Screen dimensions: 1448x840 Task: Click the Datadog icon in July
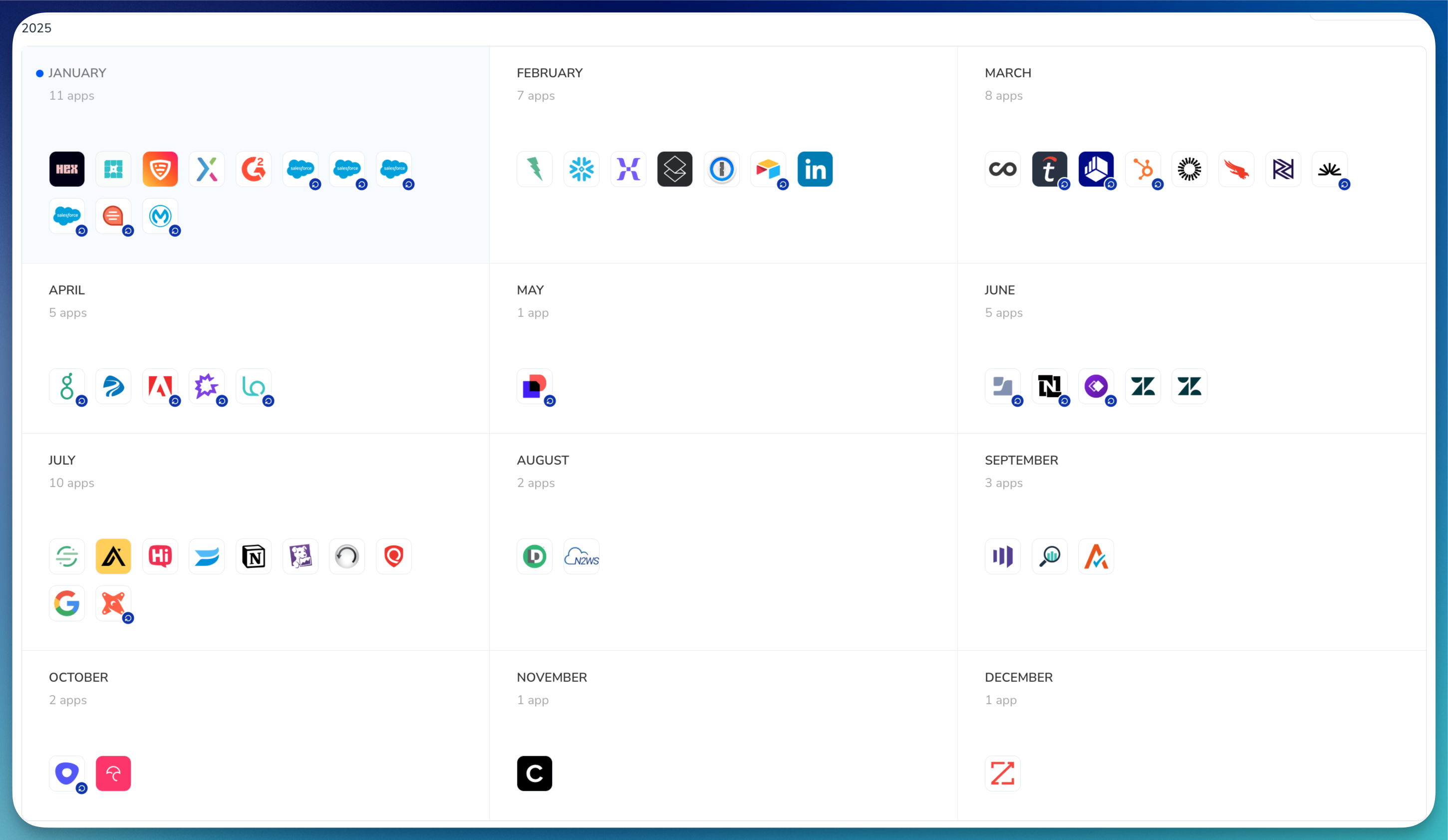point(300,556)
